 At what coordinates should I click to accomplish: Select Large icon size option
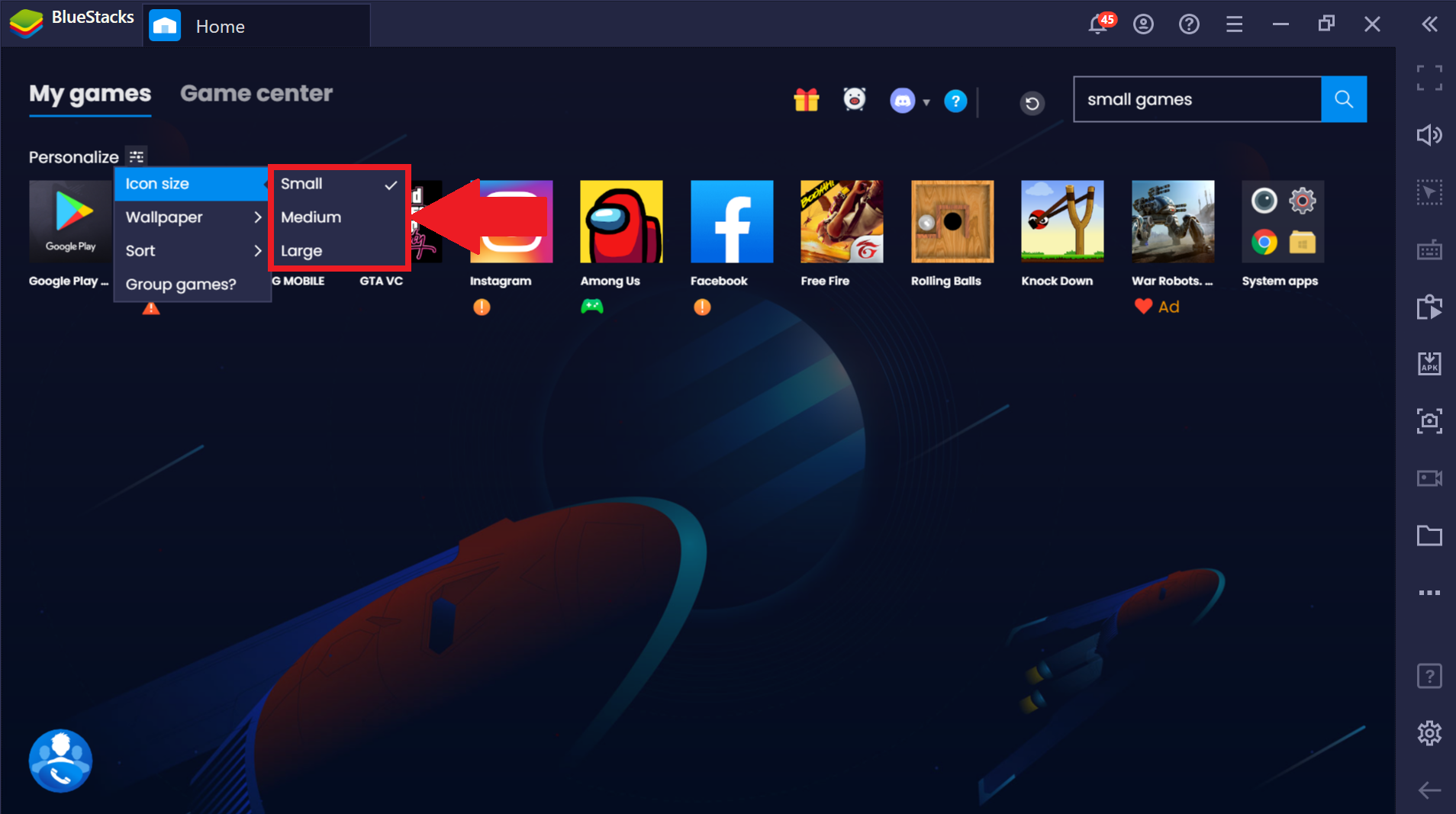[x=339, y=251]
